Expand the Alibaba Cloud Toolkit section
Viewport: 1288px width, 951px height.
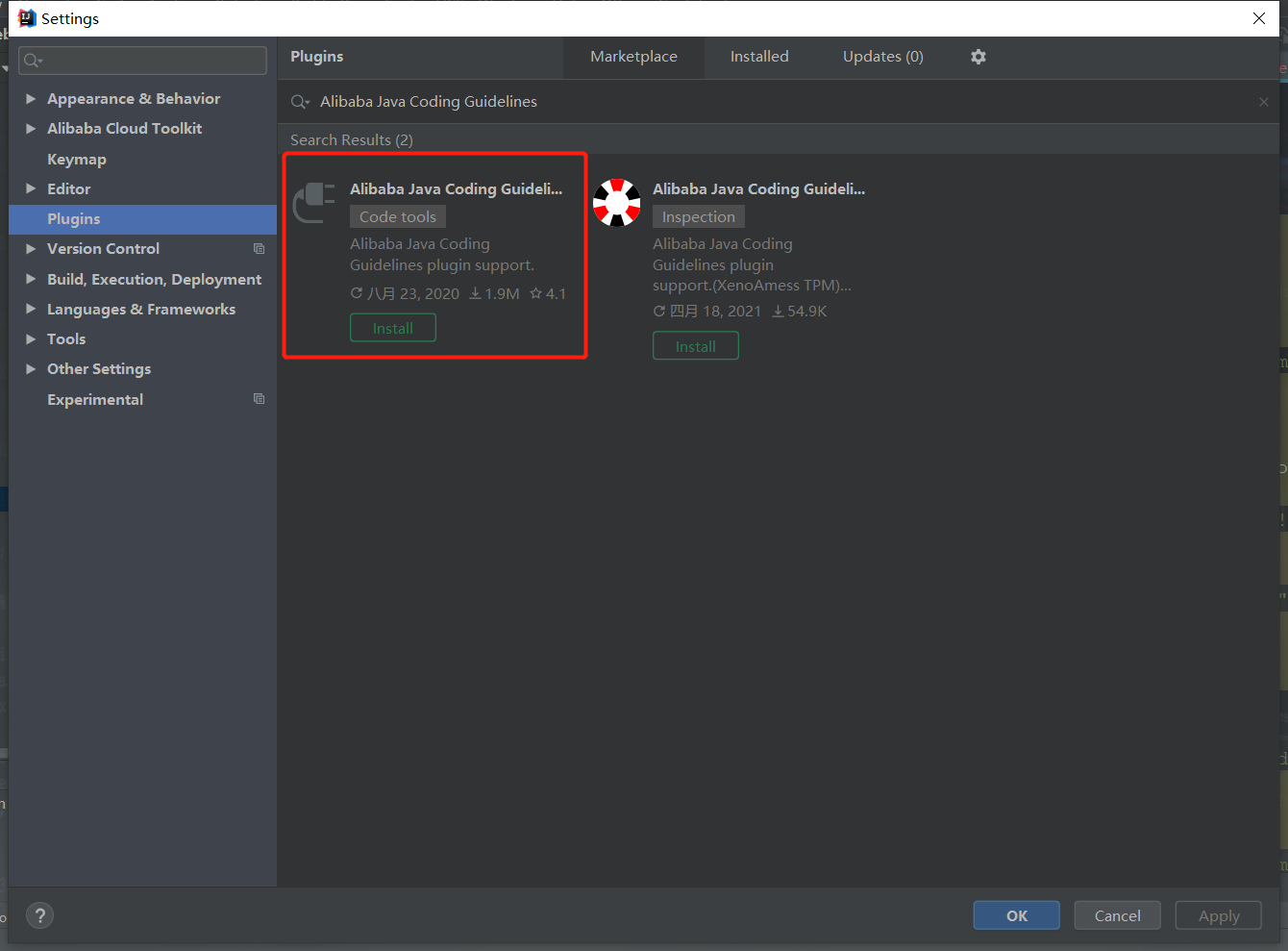click(x=31, y=129)
